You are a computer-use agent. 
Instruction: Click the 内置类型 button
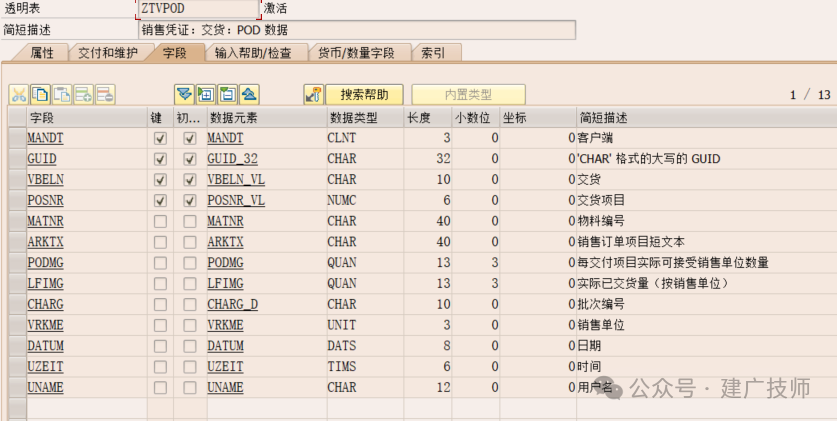468,95
